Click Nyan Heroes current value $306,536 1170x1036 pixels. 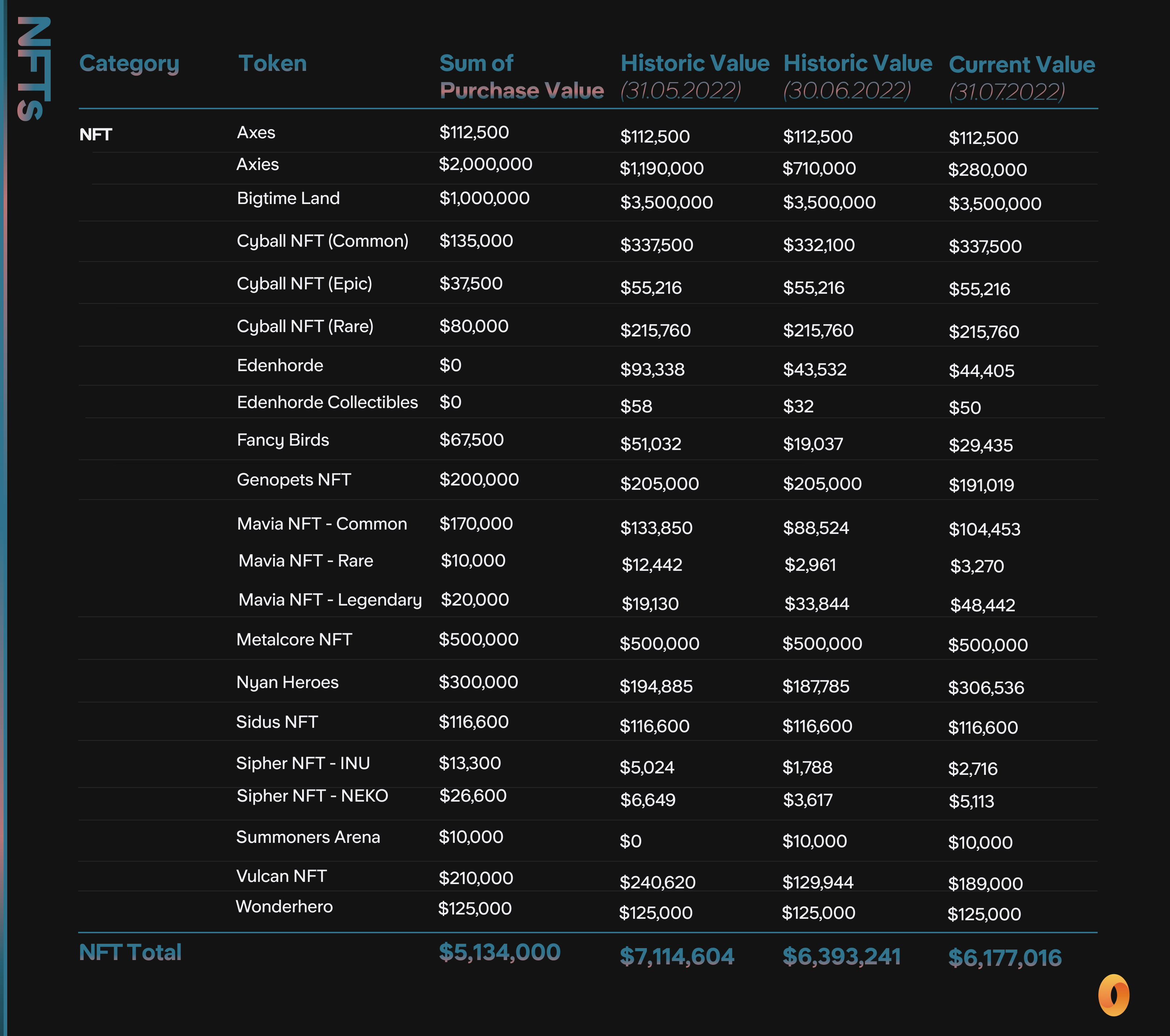[986, 687]
